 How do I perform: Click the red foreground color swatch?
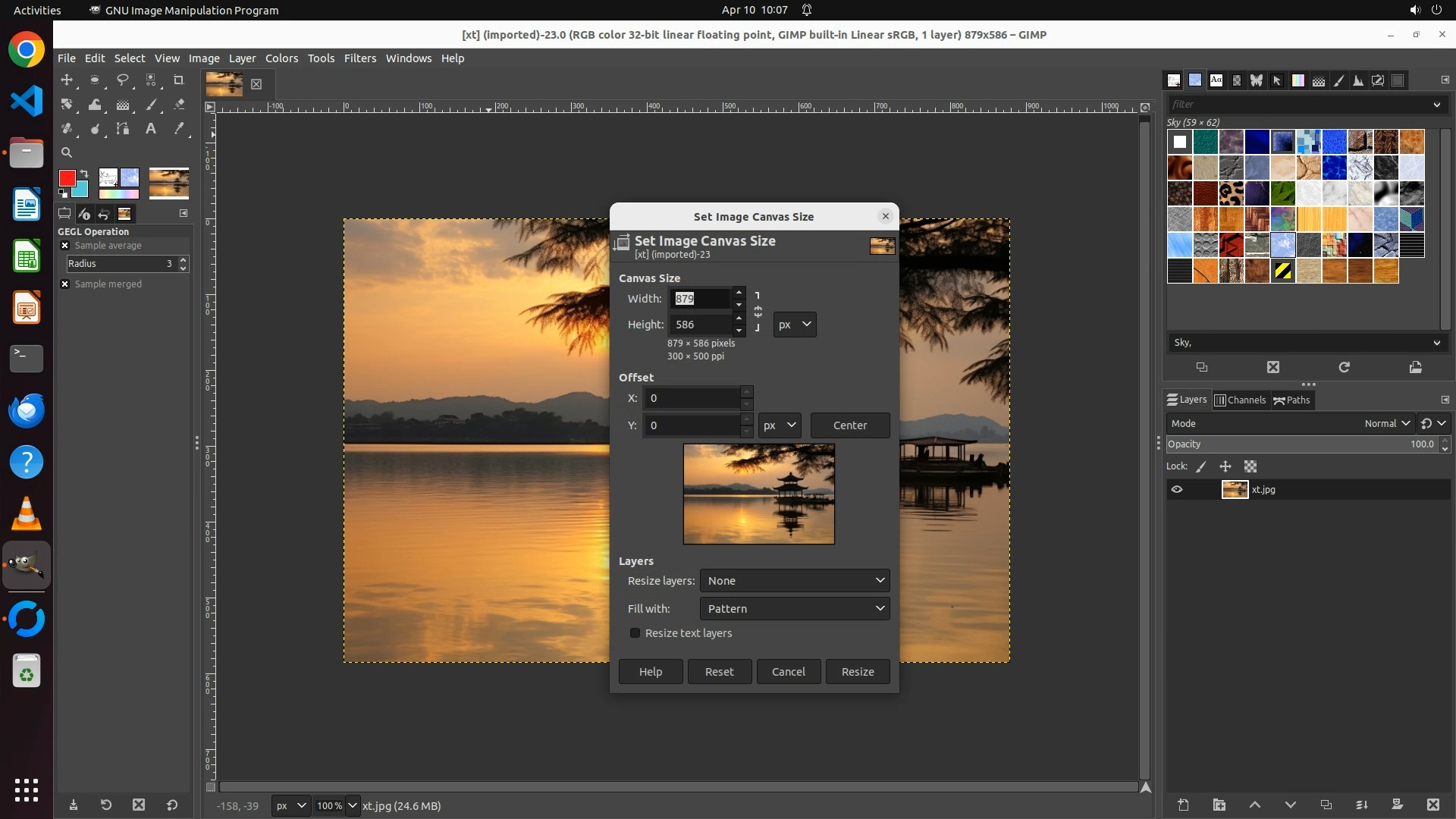click(x=67, y=177)
